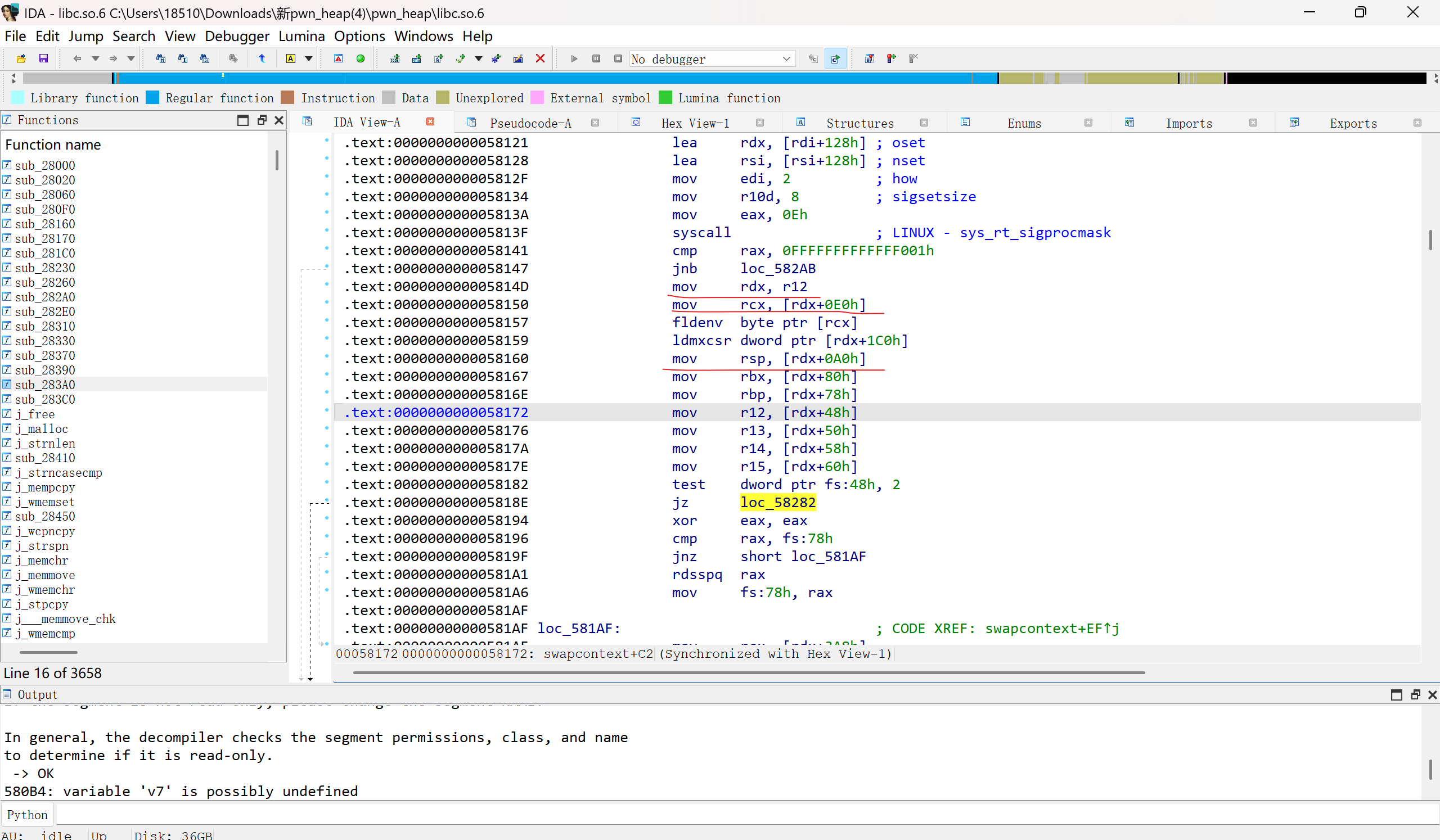Open the forward navigation history dropdown
This screenshot has height=840, width=1440.
pyautogui.click(x=131, y=58)
